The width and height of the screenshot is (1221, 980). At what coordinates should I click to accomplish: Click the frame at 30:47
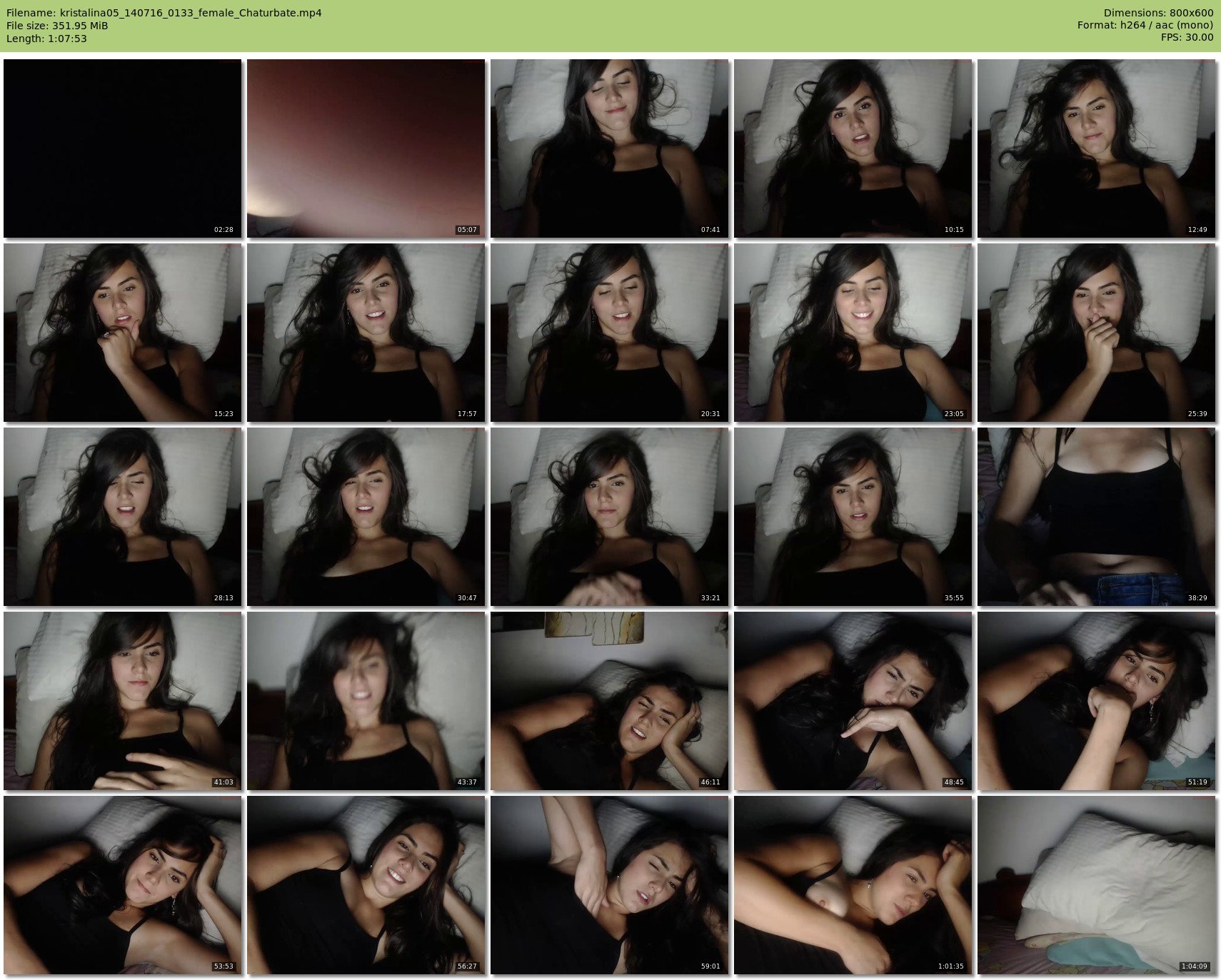click(366, 517)
